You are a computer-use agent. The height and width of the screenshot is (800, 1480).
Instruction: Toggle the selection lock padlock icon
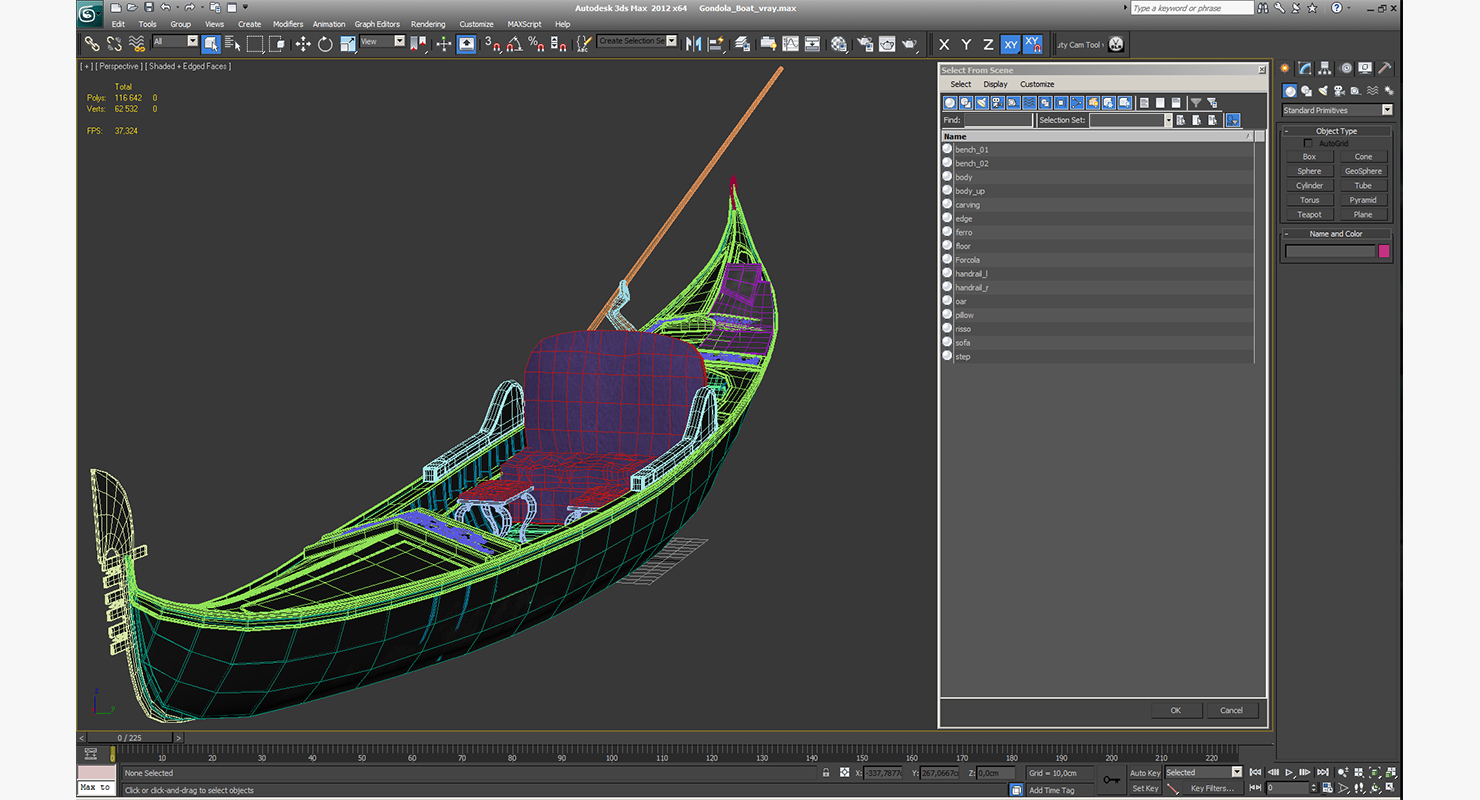(825, 772)
